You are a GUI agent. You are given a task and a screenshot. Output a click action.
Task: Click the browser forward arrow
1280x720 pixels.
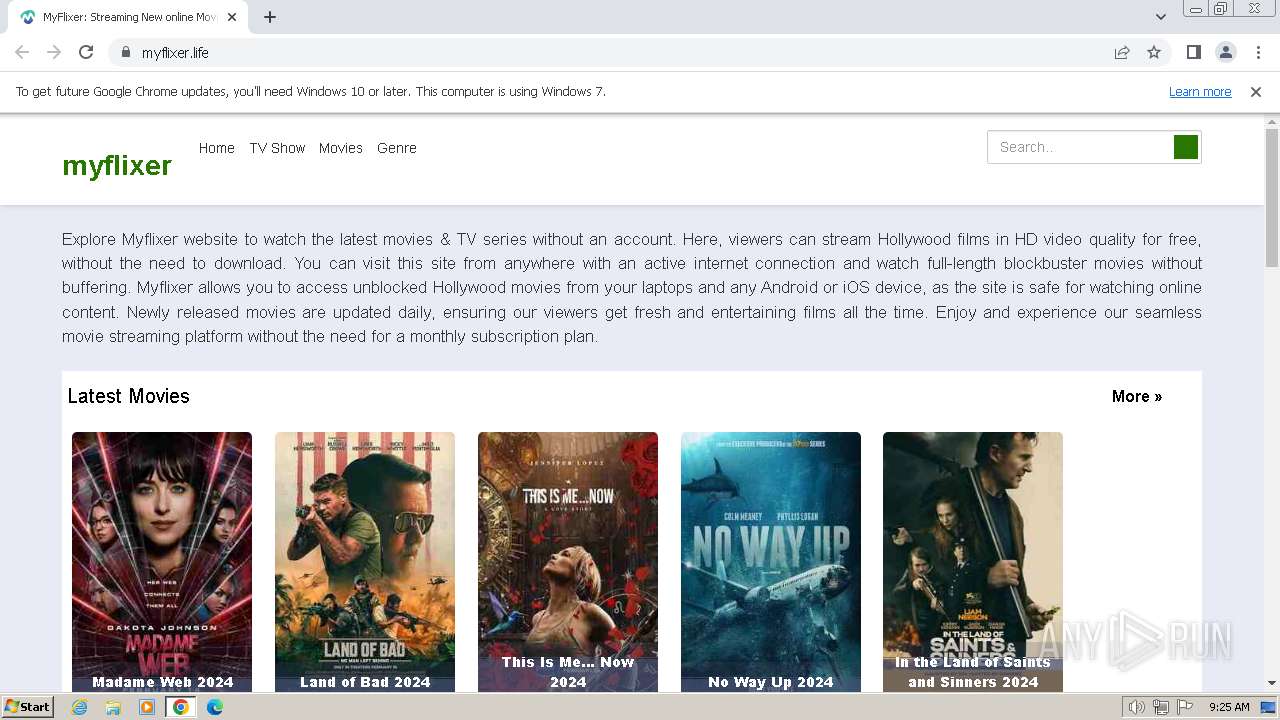coord(54,52)
